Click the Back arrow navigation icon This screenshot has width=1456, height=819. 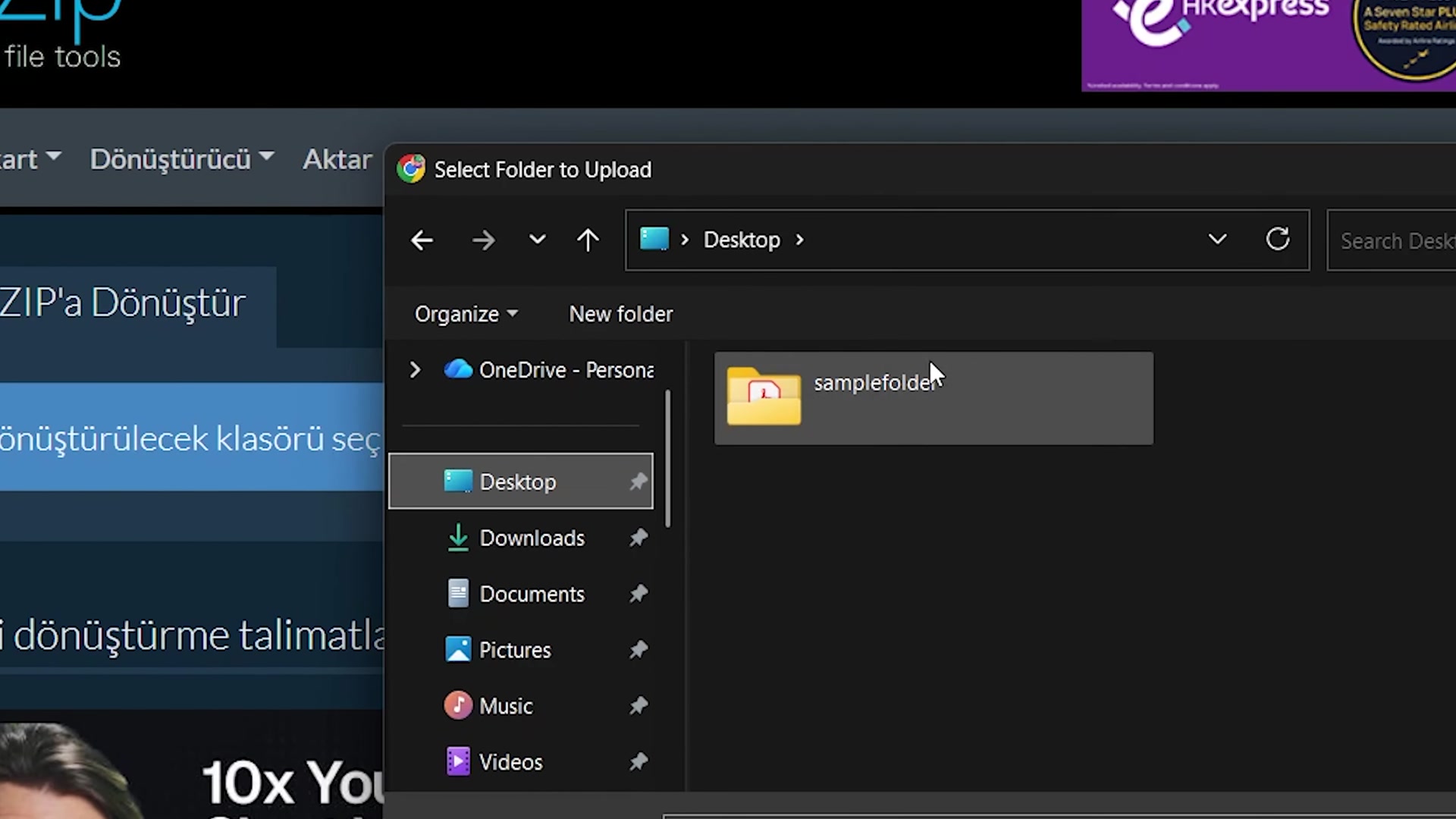(x=422, y=240)
